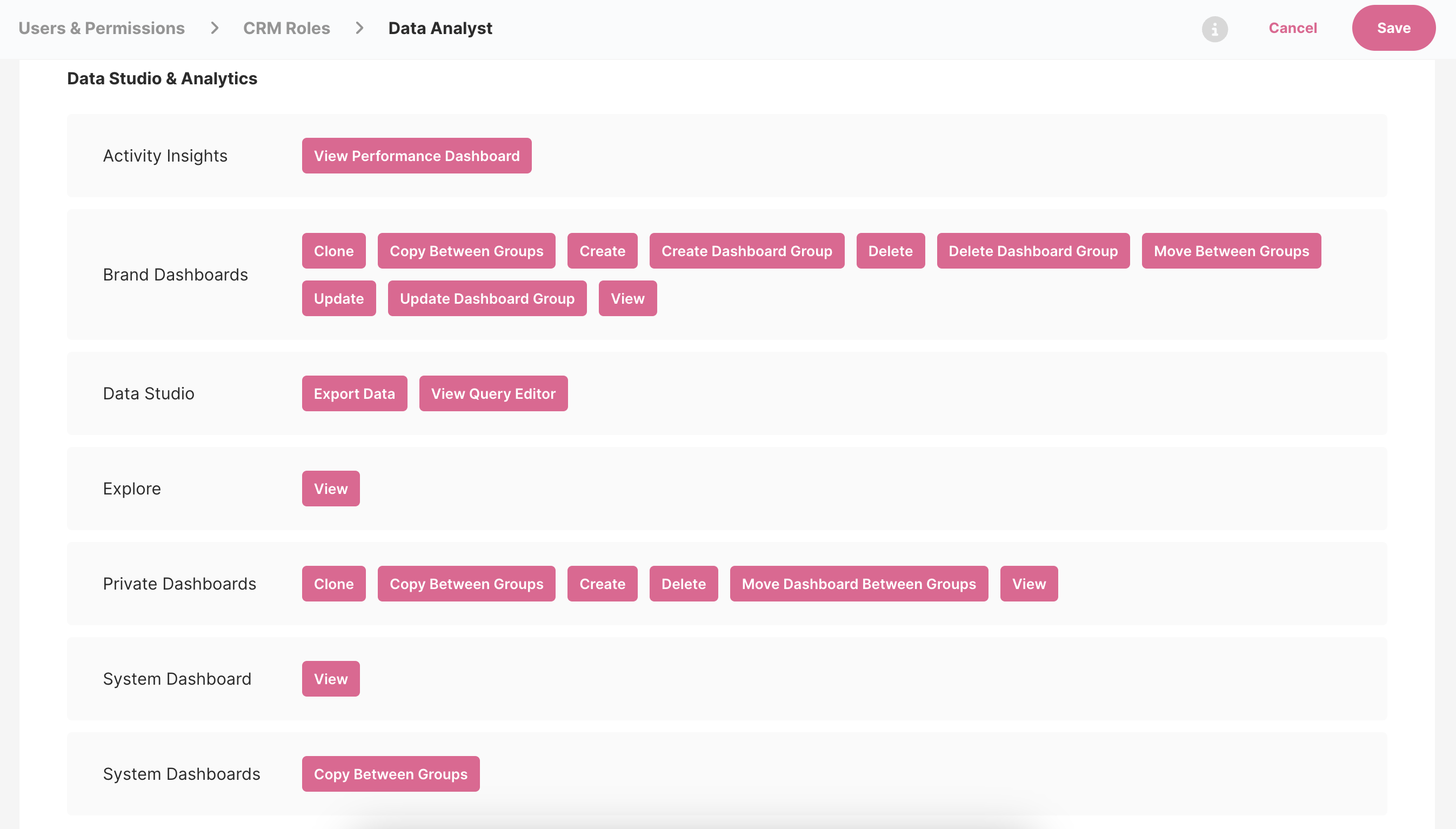Toggle Brand Dashboards Clone permission

pyautogui.click(x=333, y=251)
